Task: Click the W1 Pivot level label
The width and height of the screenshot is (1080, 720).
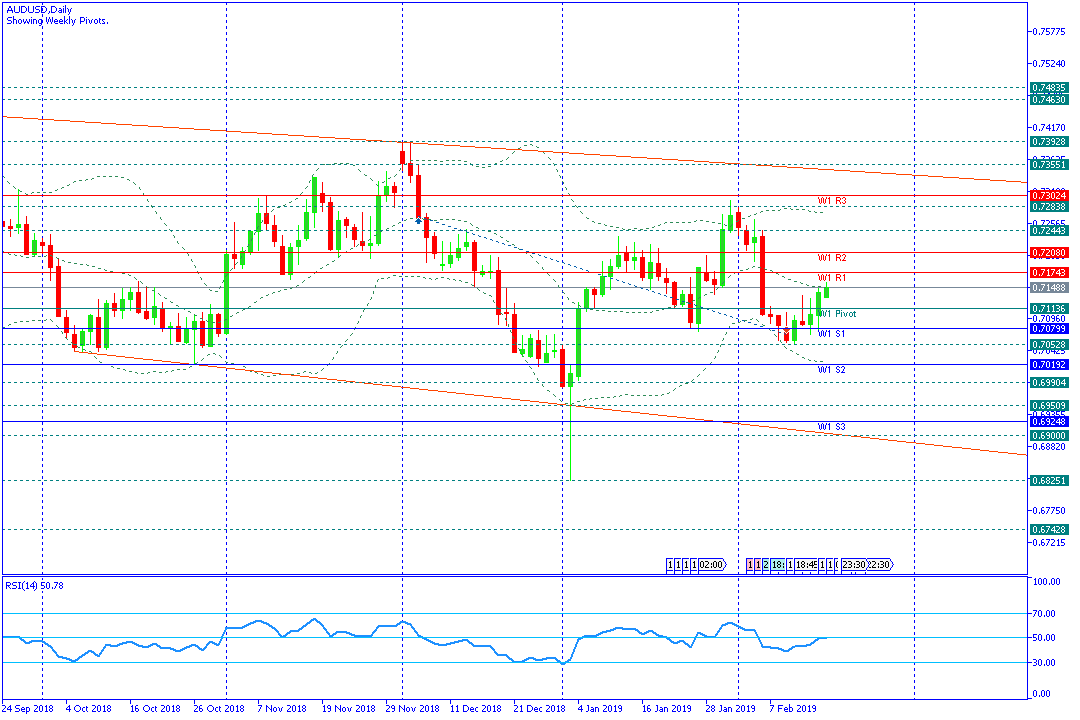Action: coord(836,313)
